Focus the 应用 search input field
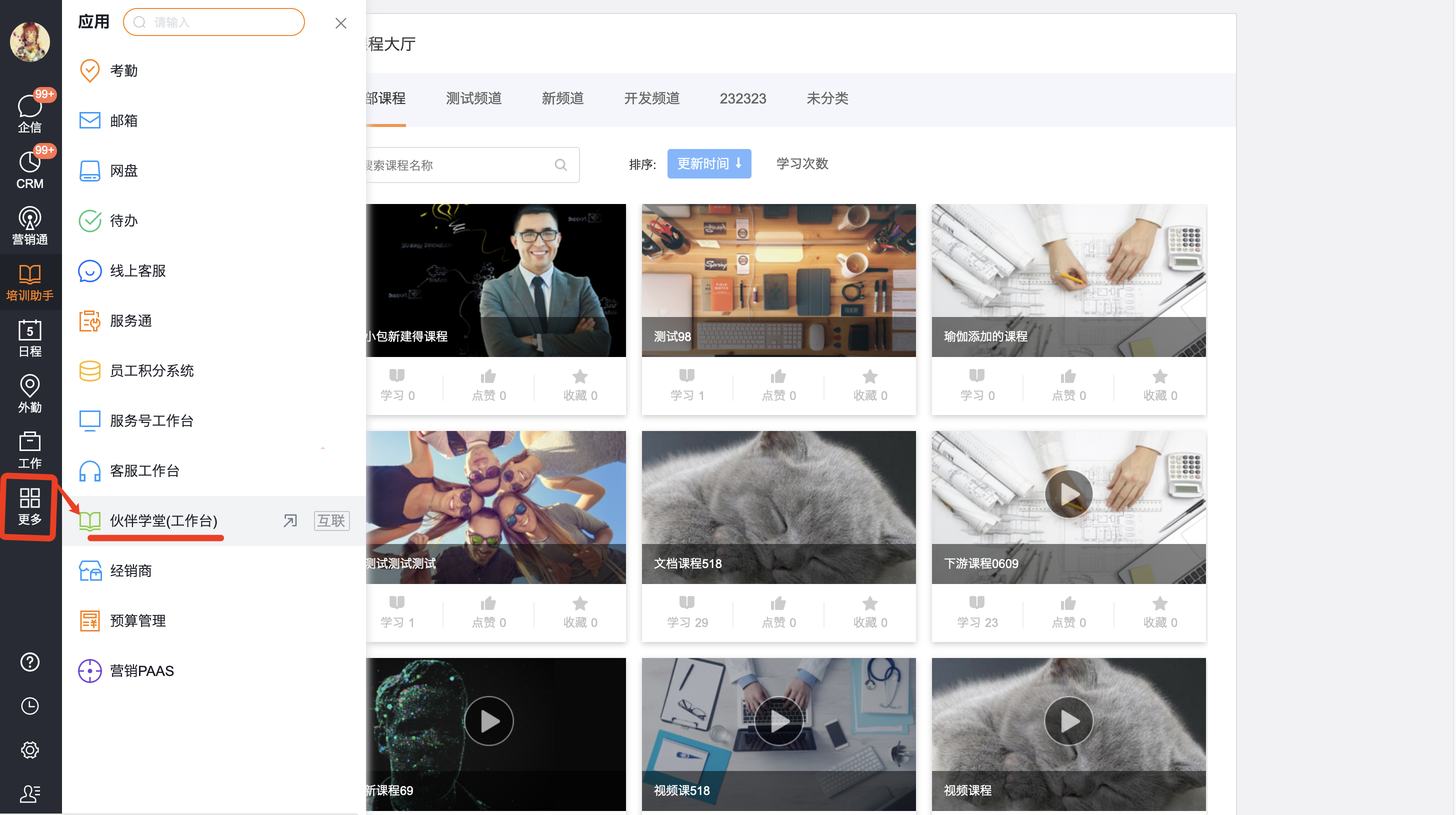The width and height of the screenshot is (1456, 815). tap(214, 22)
